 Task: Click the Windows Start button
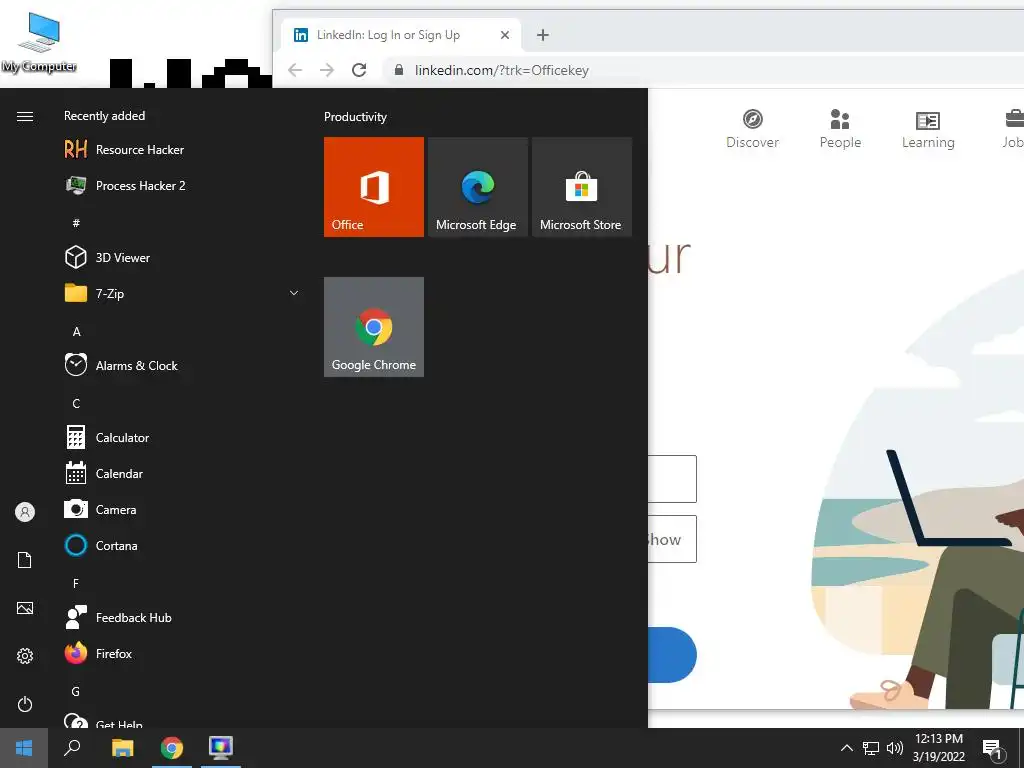[x=24, y=748]
